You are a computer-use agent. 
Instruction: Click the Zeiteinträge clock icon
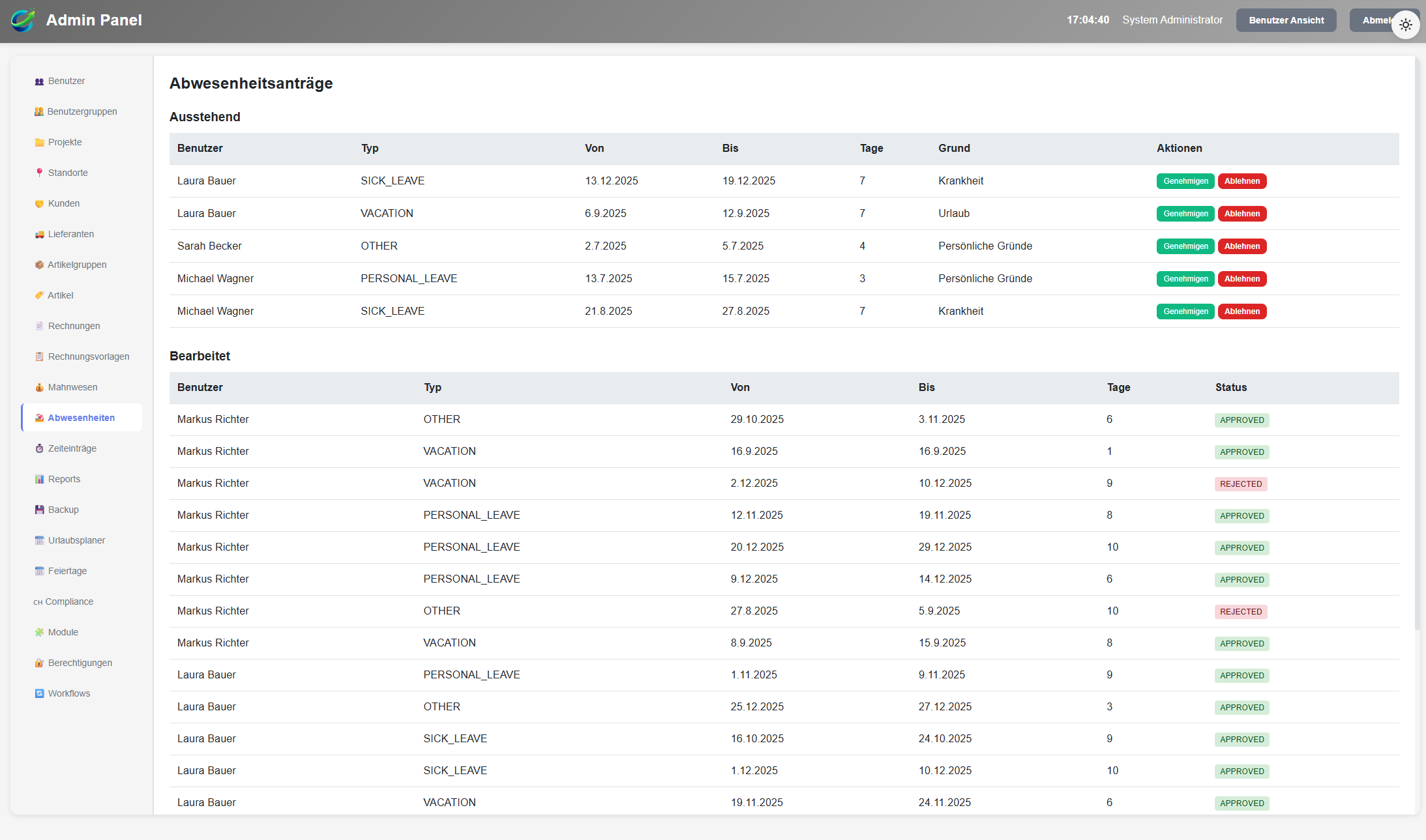tap(39, 449)
